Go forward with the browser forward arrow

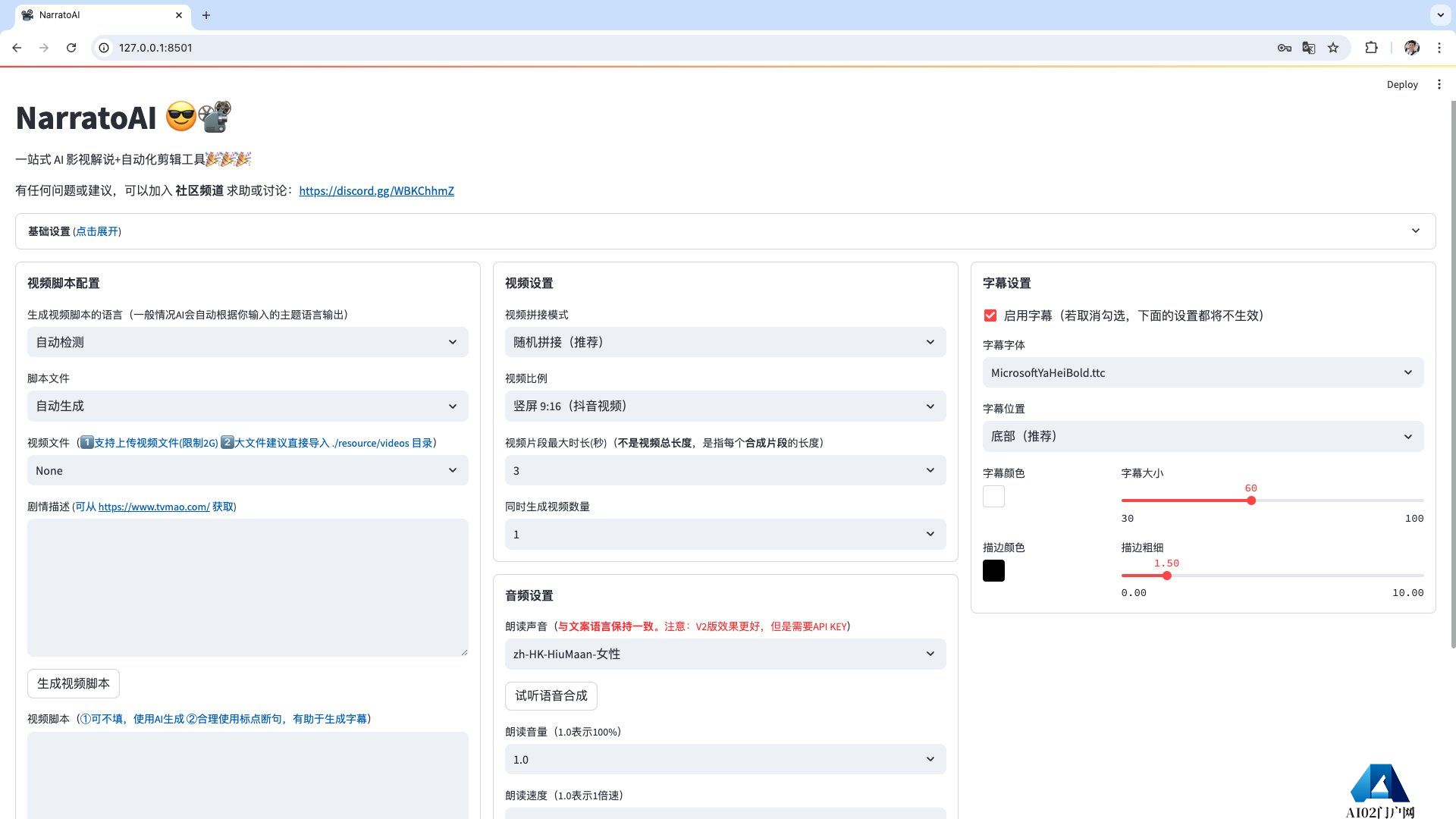click(44, 48)
